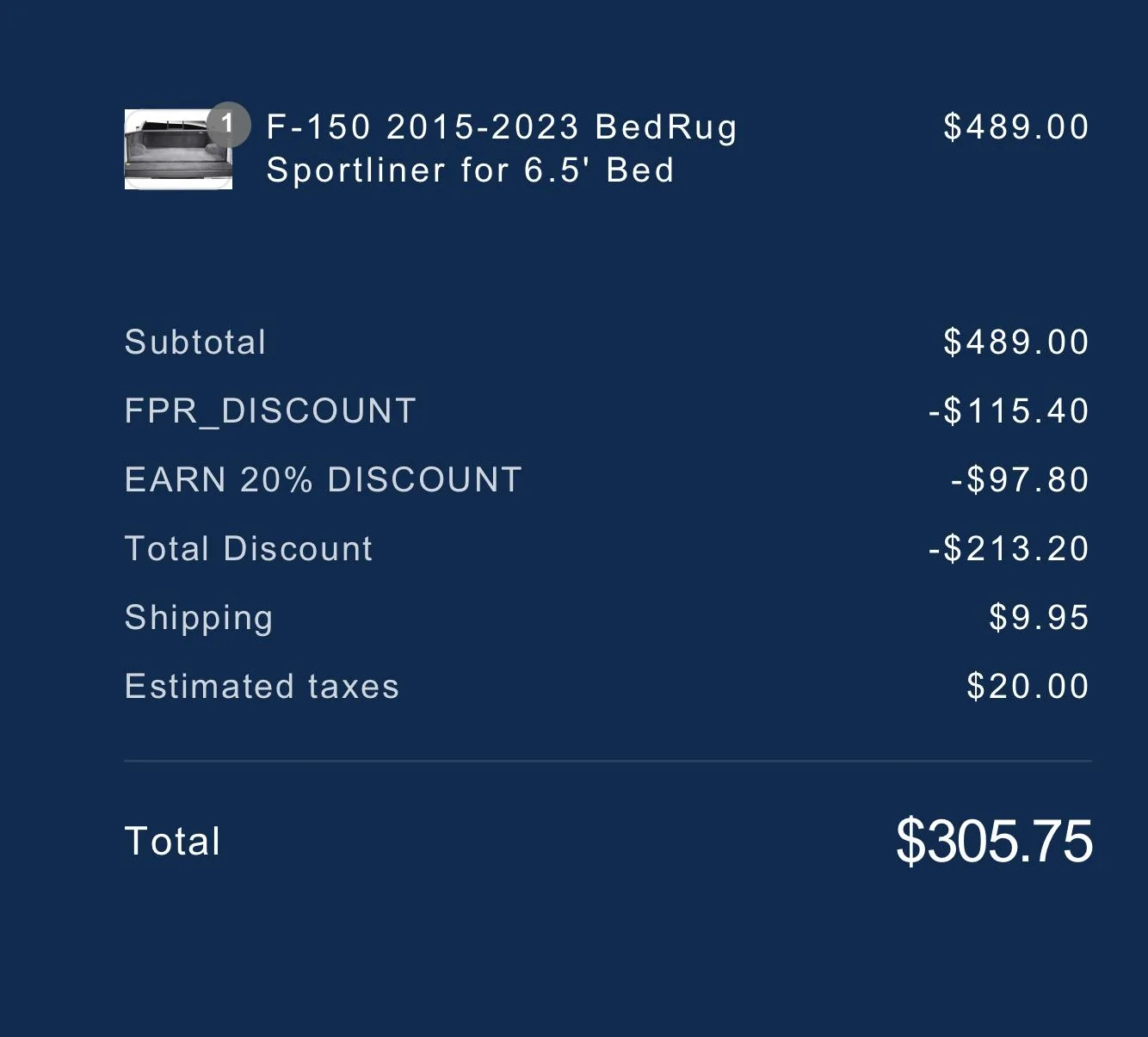Click the Total Discount label

coord(249,549)
